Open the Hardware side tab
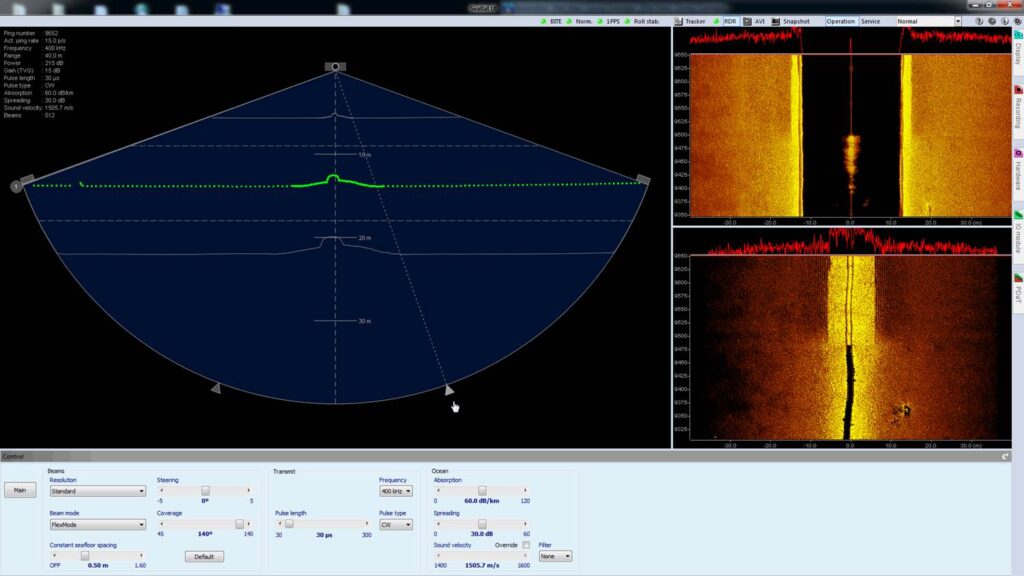The height and width of the screenshot is (576, 1024). click(x=1017, y=170)
